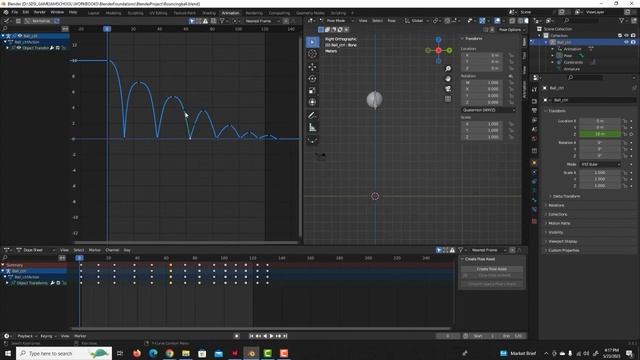
Task: Open the Tool properties tab icon
Action: click(534, 90)
